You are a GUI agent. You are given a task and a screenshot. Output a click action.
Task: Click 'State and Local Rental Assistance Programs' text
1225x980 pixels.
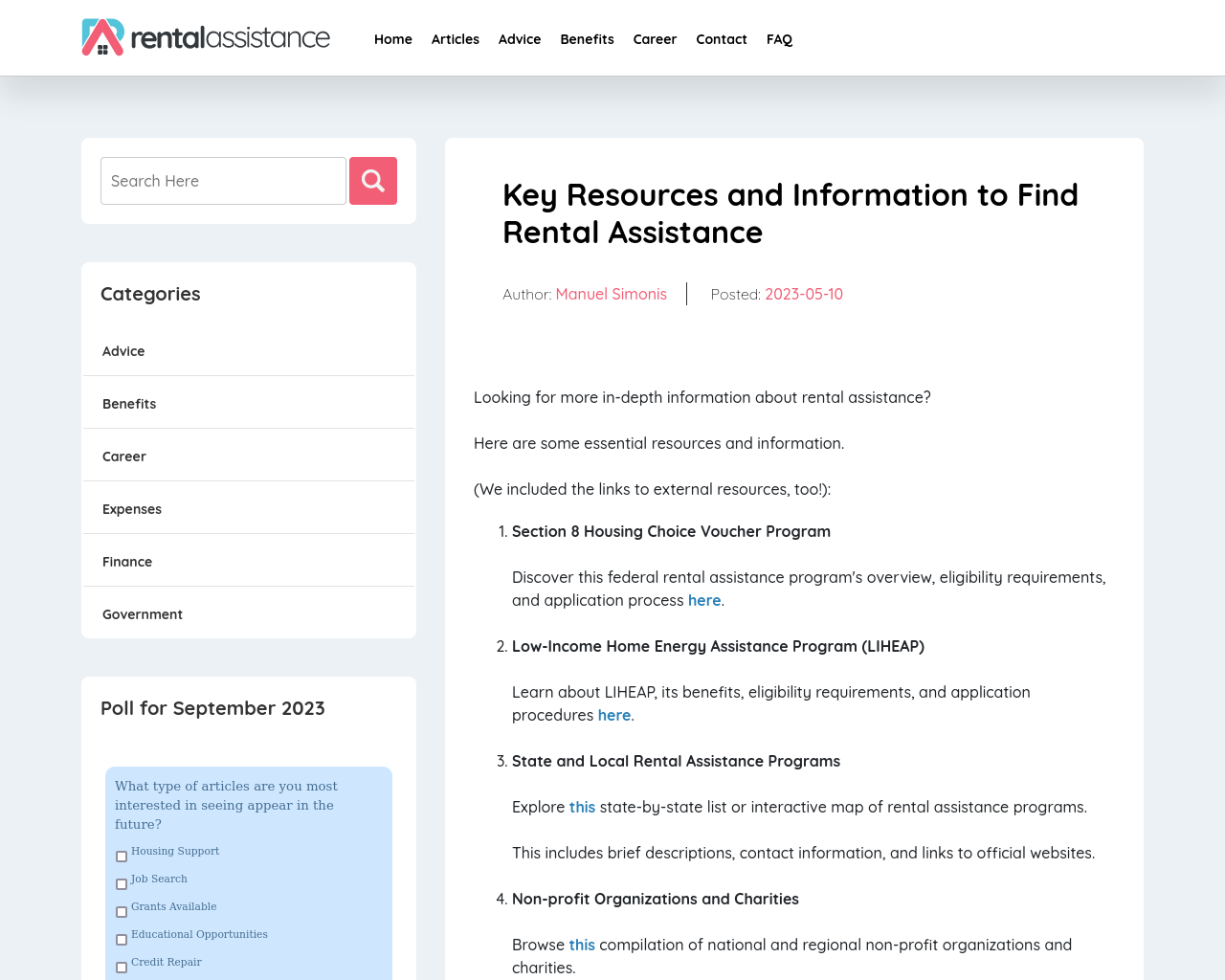pyautogui.click(x=676, y=761)
